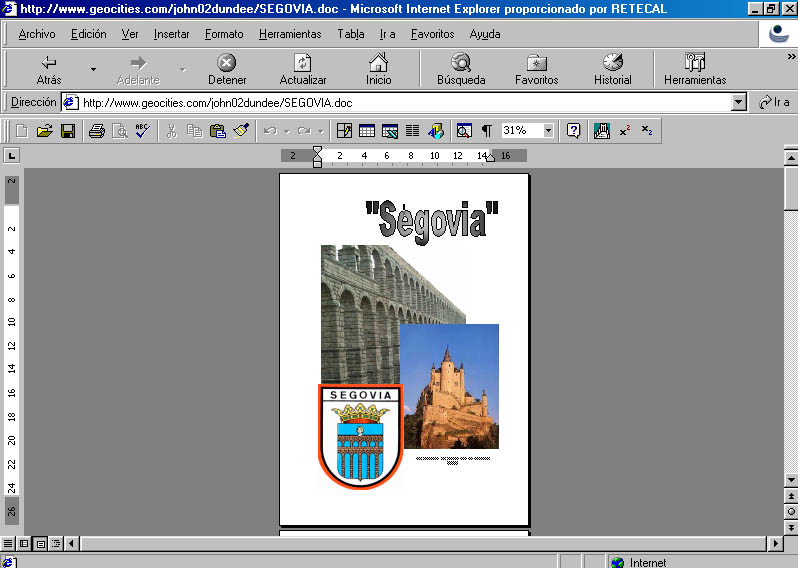Open the Edición menu

click(x=89, y=34)
